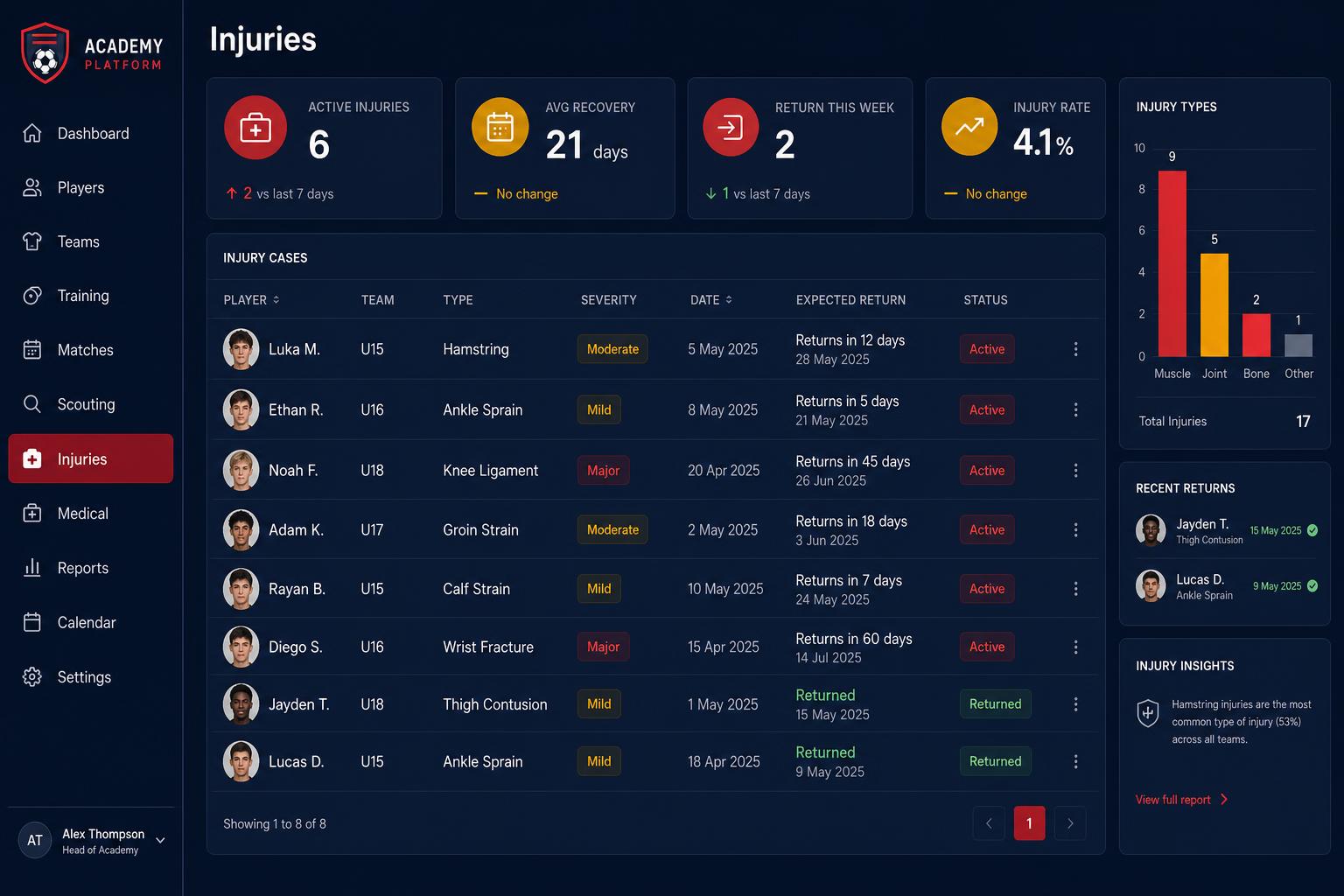The width and height of the screenshot is (1344, 896).
Task: Click the Teams jersey icon
Action: pos(32,241)
